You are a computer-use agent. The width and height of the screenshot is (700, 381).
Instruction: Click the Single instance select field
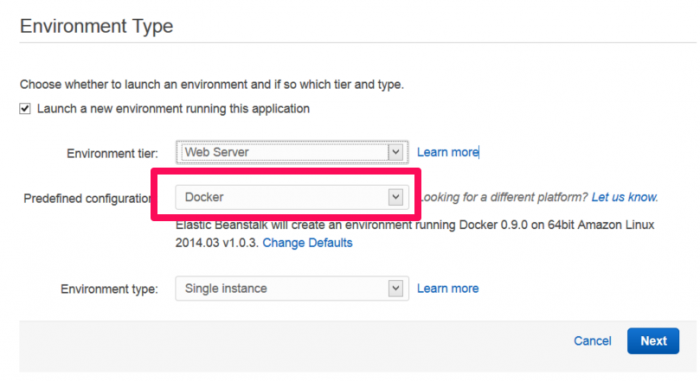292,289
